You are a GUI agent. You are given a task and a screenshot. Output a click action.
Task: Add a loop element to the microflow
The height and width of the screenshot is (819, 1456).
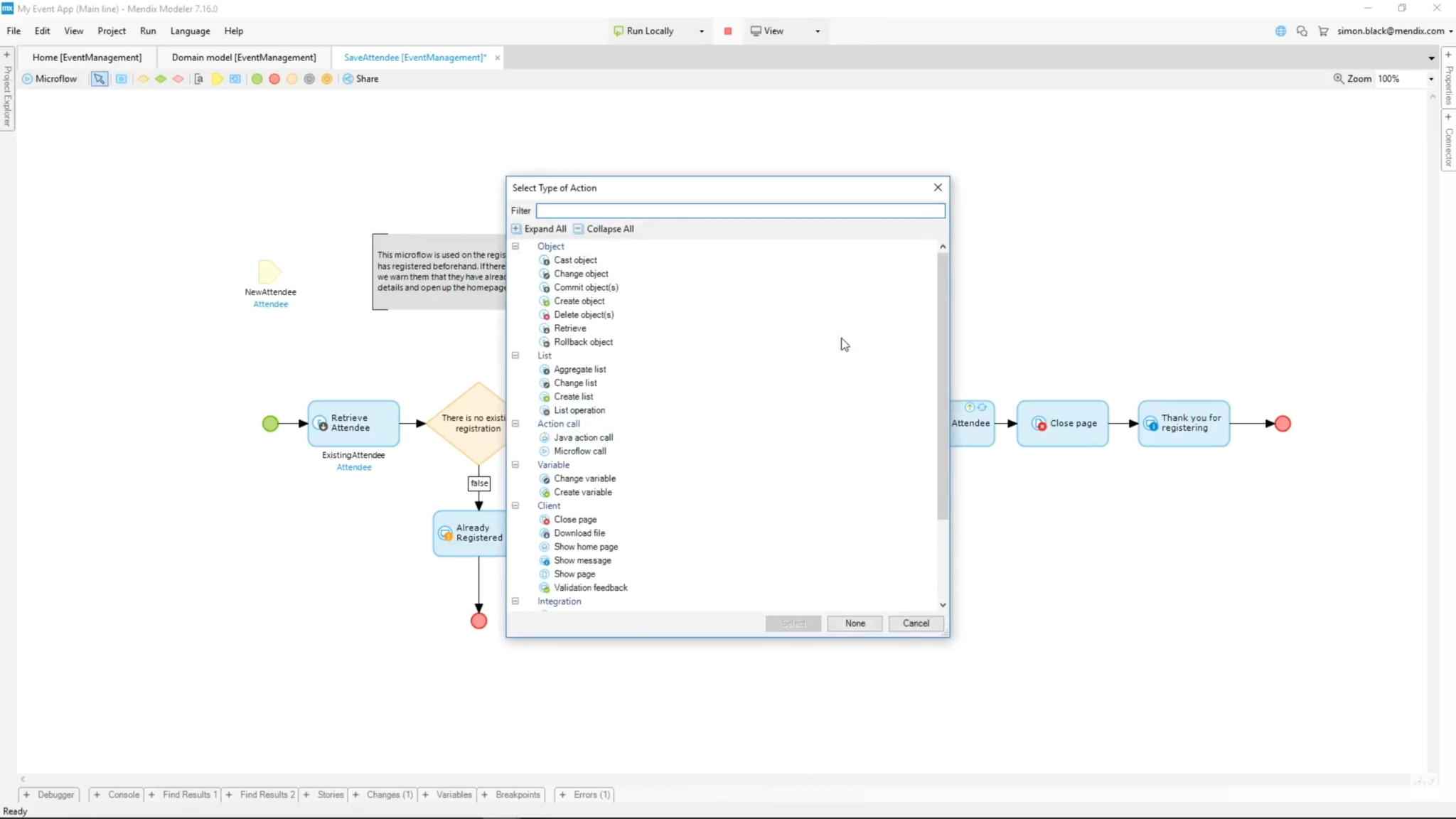(x=235, y=79)
